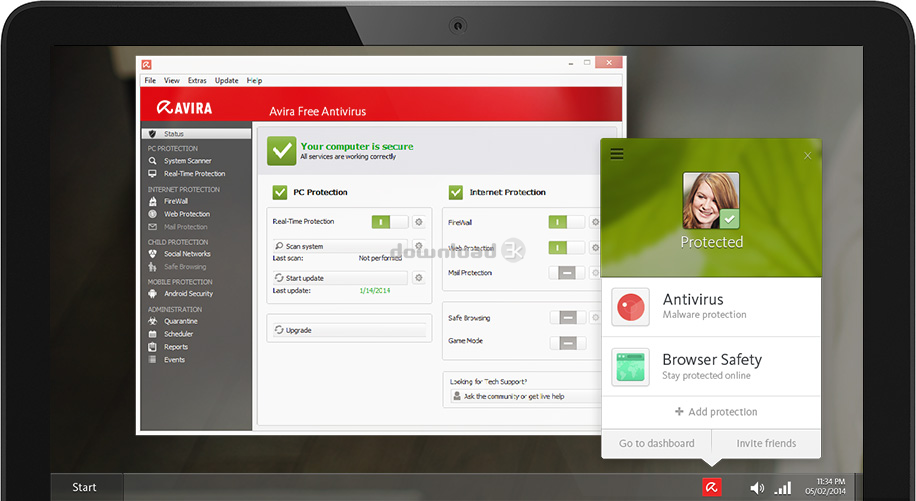Toggle the FireWall switch

[x=566, y=222]
